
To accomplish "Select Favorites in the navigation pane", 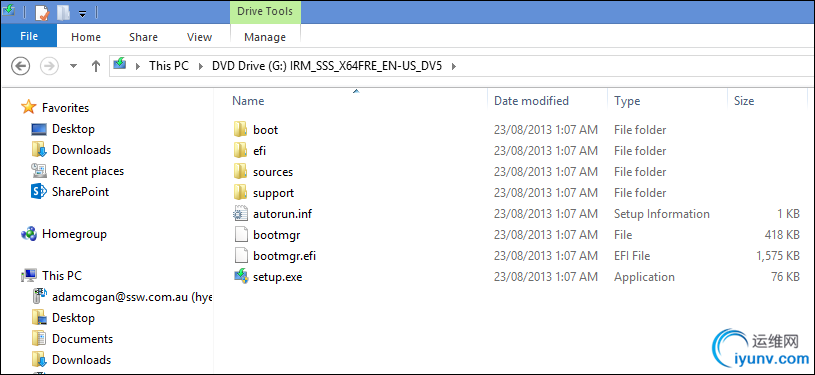I will pos(65,108).
